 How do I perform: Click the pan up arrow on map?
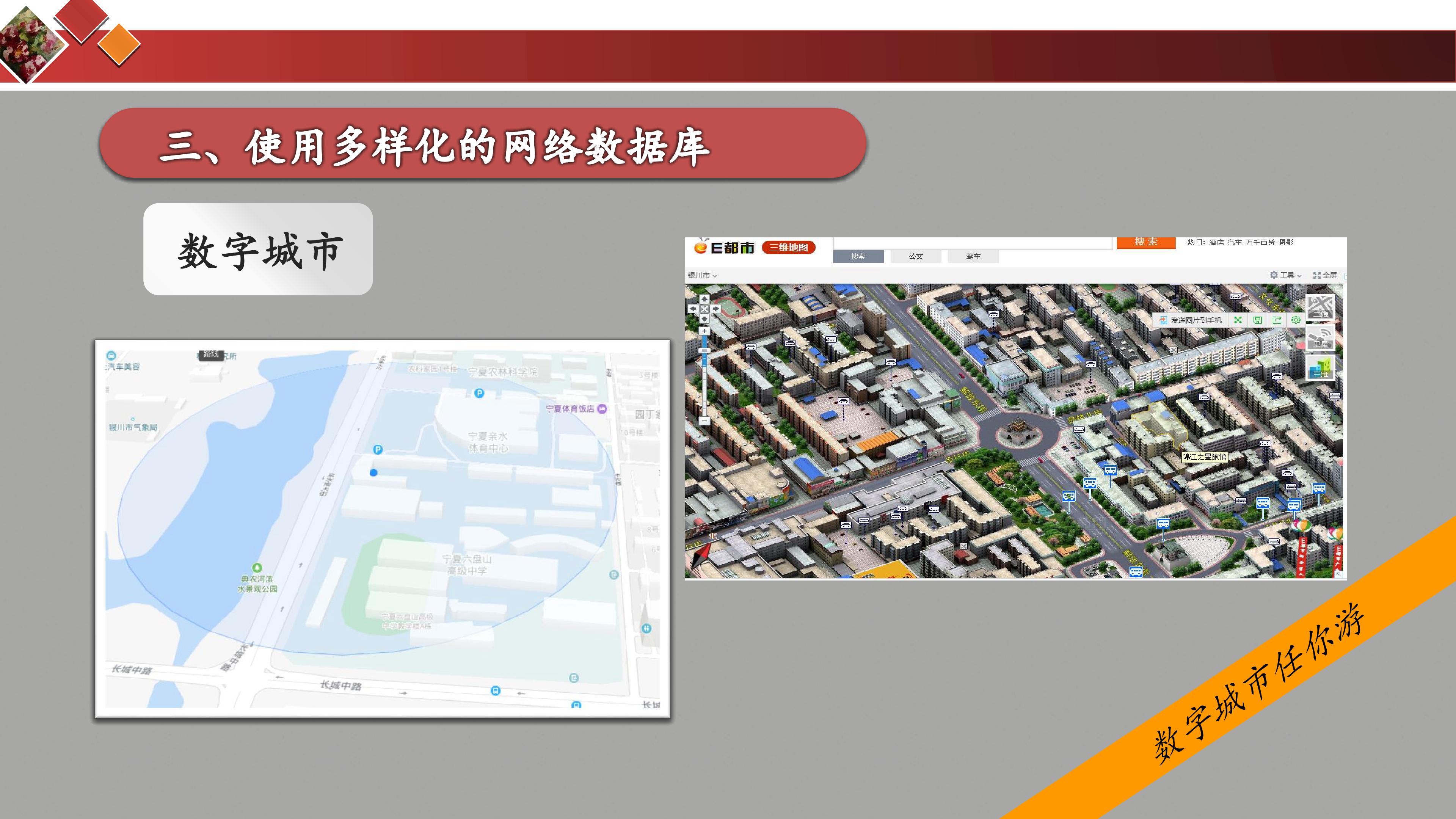705,299
